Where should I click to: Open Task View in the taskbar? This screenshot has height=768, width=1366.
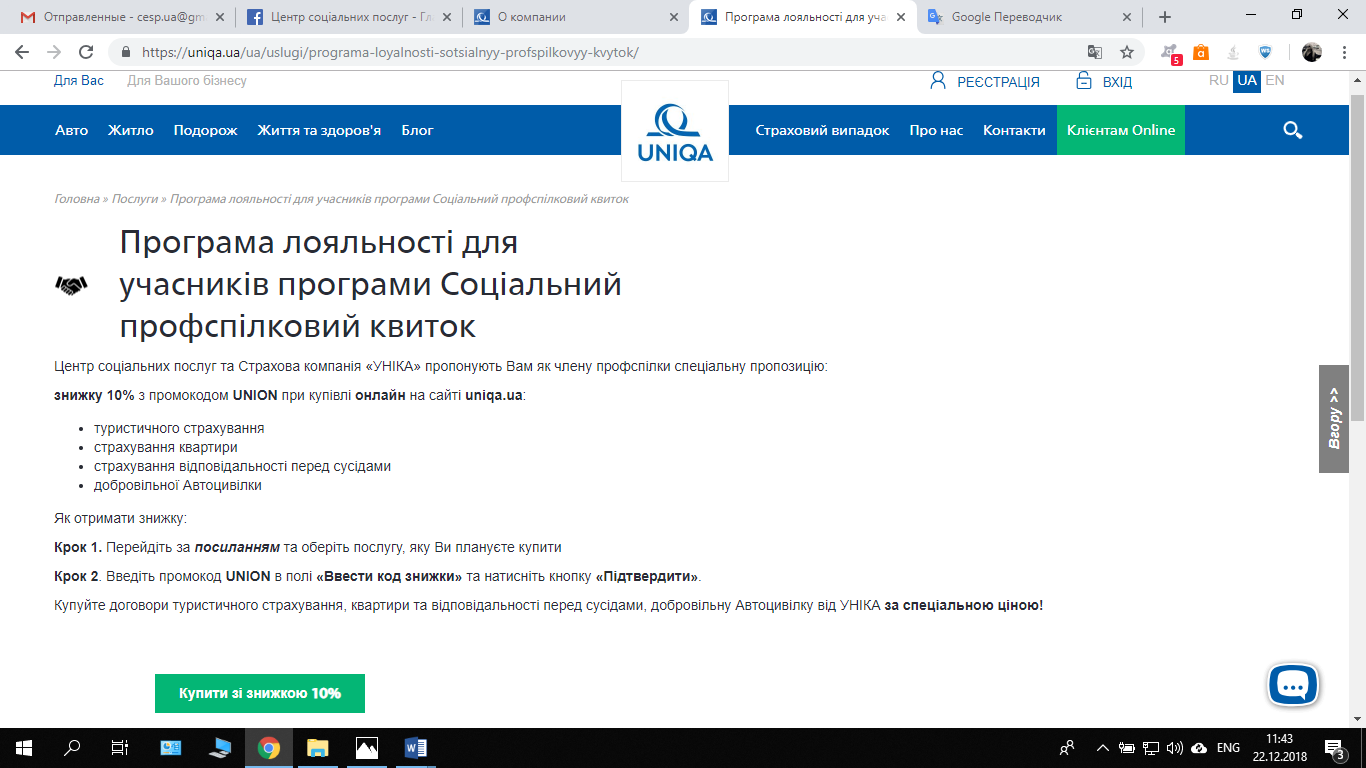(120, 748)
